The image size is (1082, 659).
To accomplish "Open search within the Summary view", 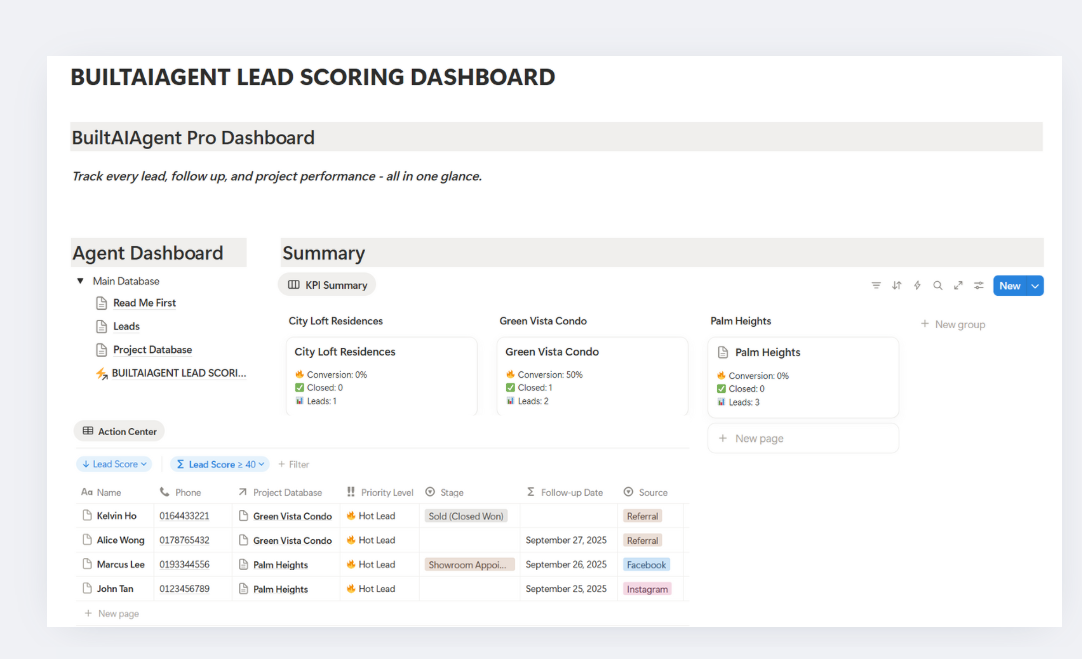I will click(x=937, y=285).
